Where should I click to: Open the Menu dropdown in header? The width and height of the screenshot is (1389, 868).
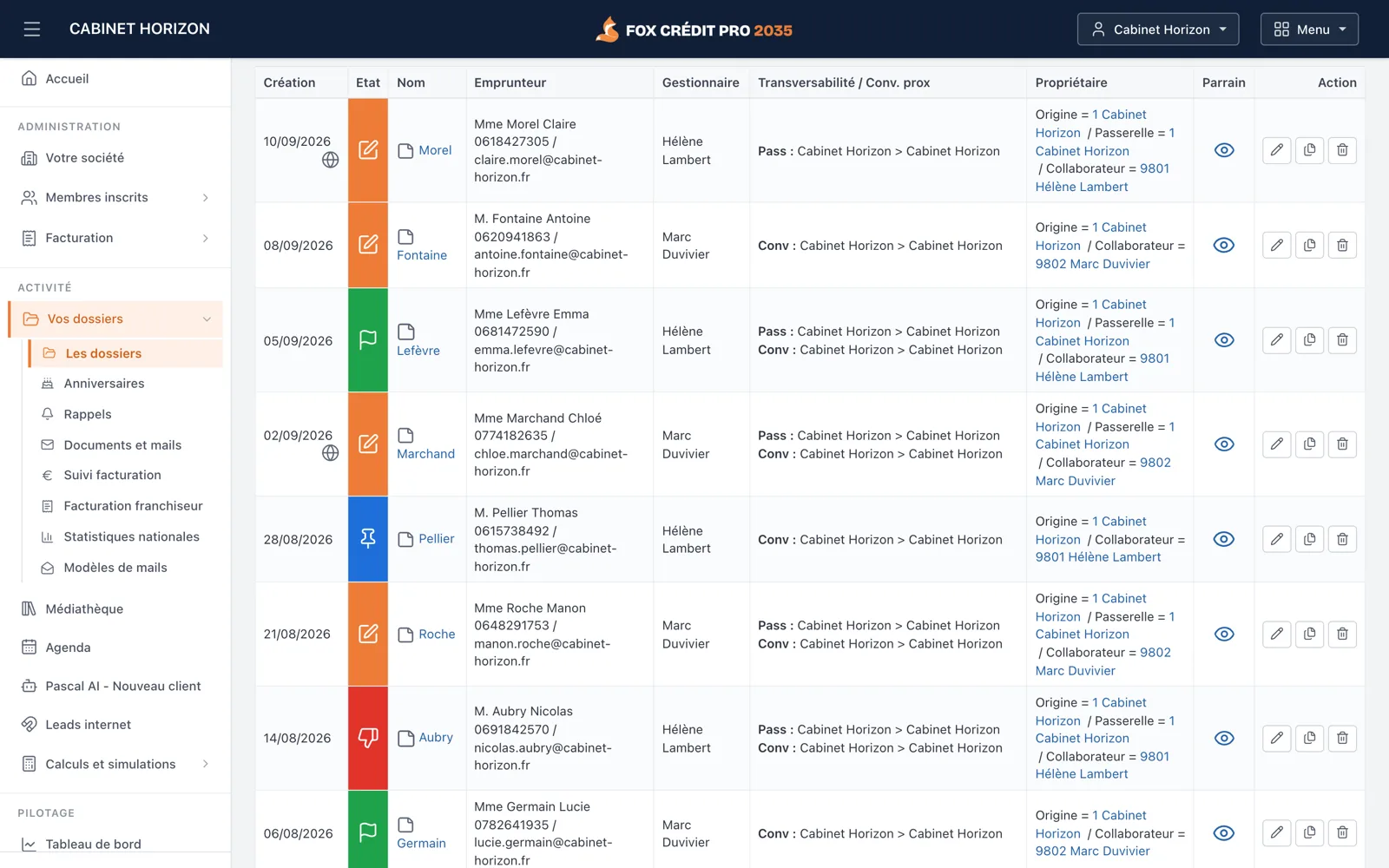pyautogui.click(x=1309, y=30)
